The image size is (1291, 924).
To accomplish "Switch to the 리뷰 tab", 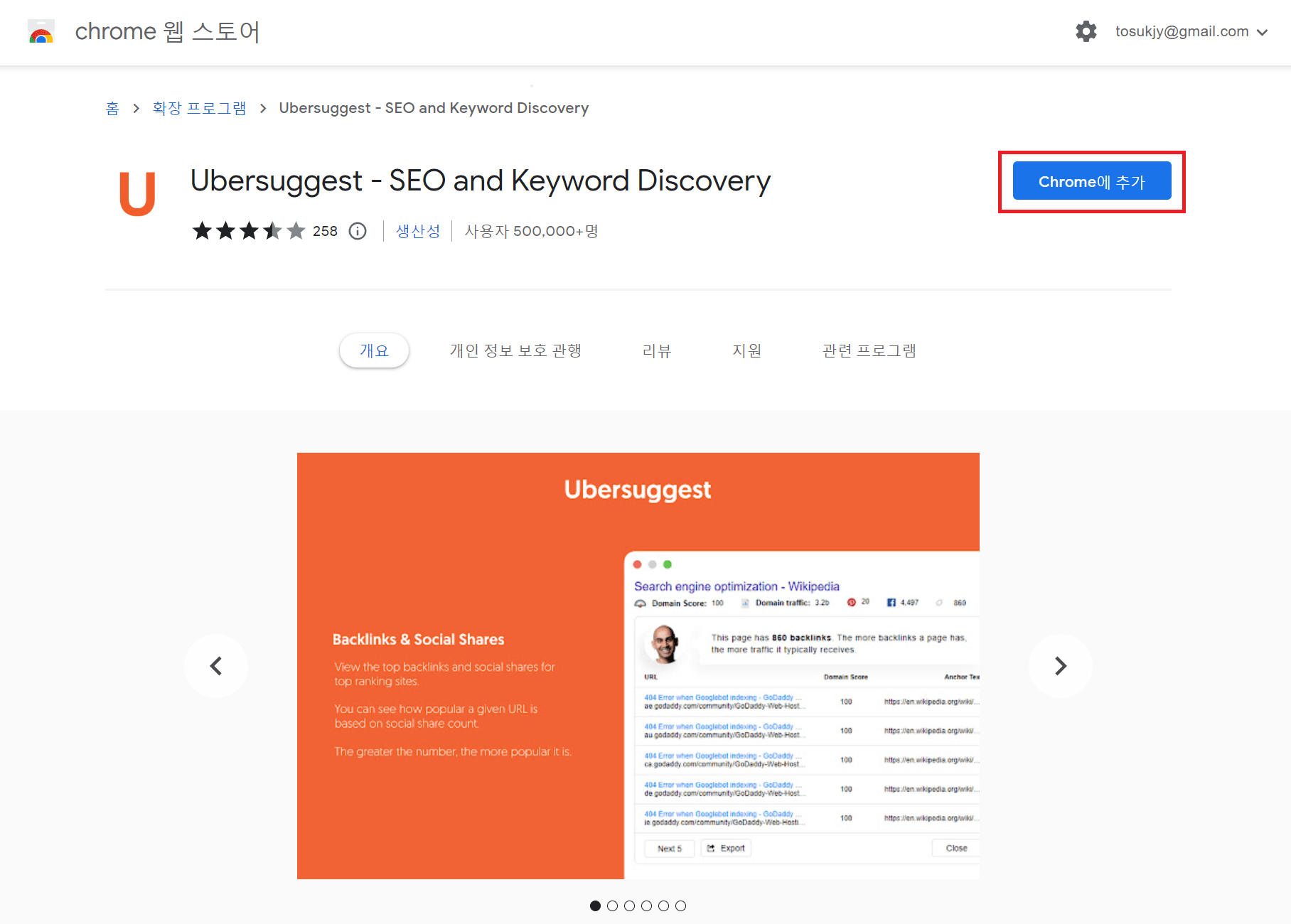I will coord(657,350).
